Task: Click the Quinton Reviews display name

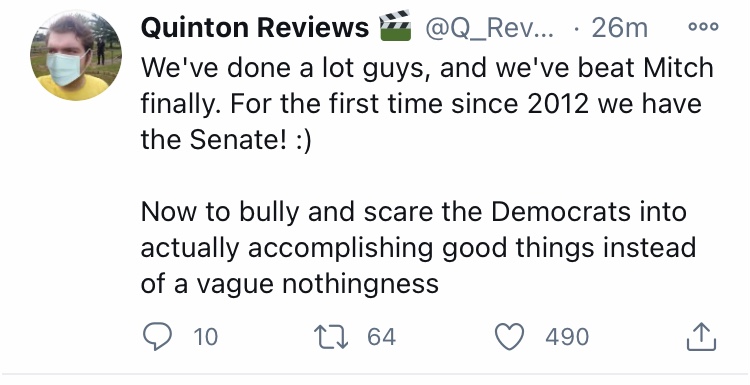Action: click(x=255, y=28)
